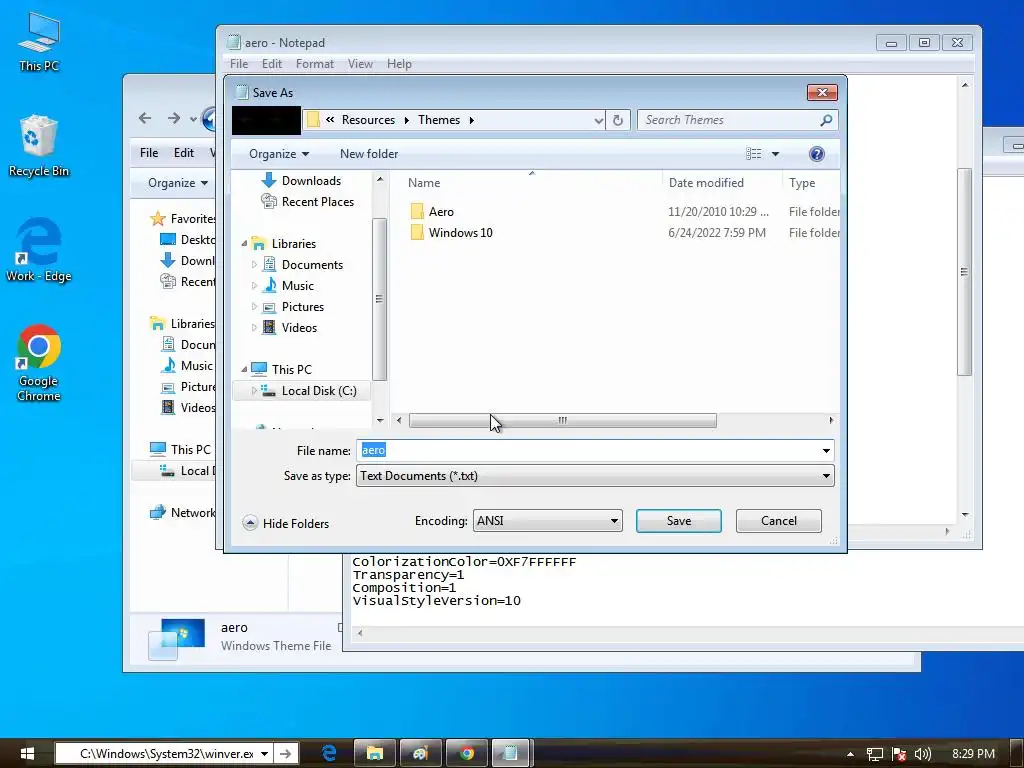The width and height of the screenshot is (1024, 768).
Task: Click the Save button
Action: click(679, 521)
